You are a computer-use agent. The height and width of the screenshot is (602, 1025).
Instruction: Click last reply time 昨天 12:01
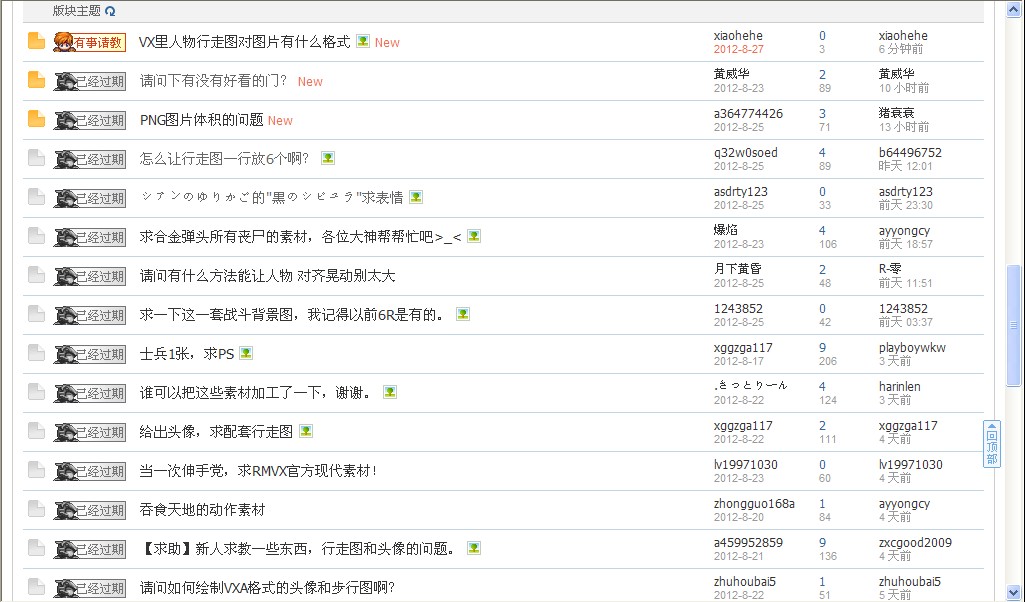905,166
